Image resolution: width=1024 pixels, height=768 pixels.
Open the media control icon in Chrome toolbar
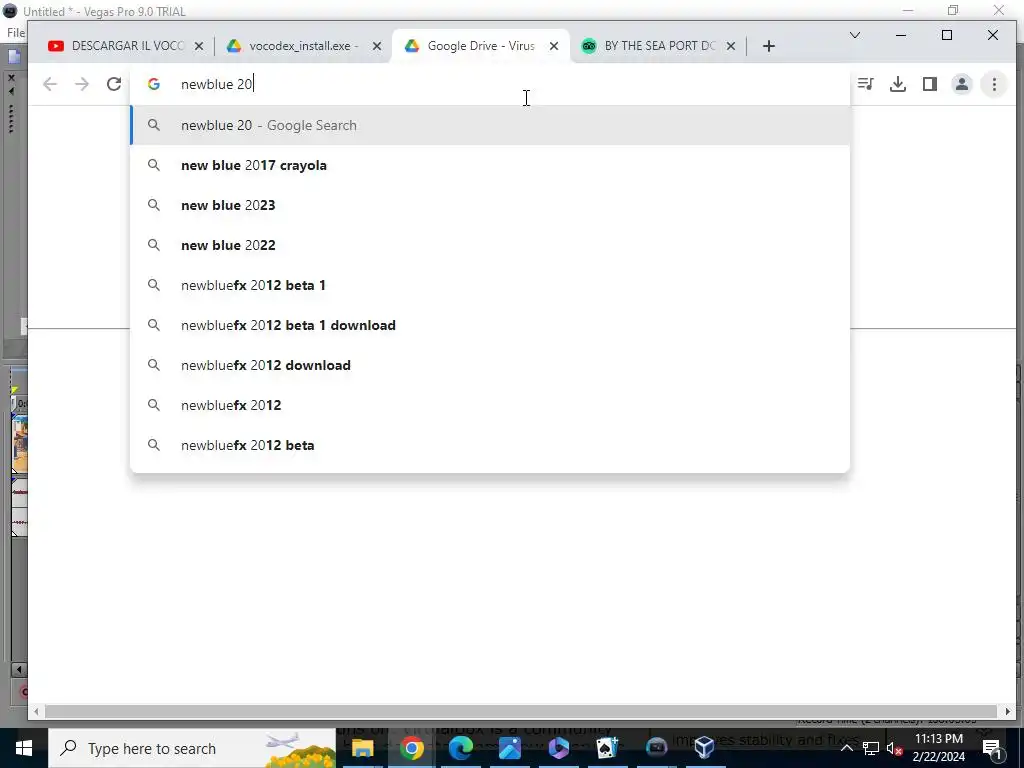[x=866, y=84]
